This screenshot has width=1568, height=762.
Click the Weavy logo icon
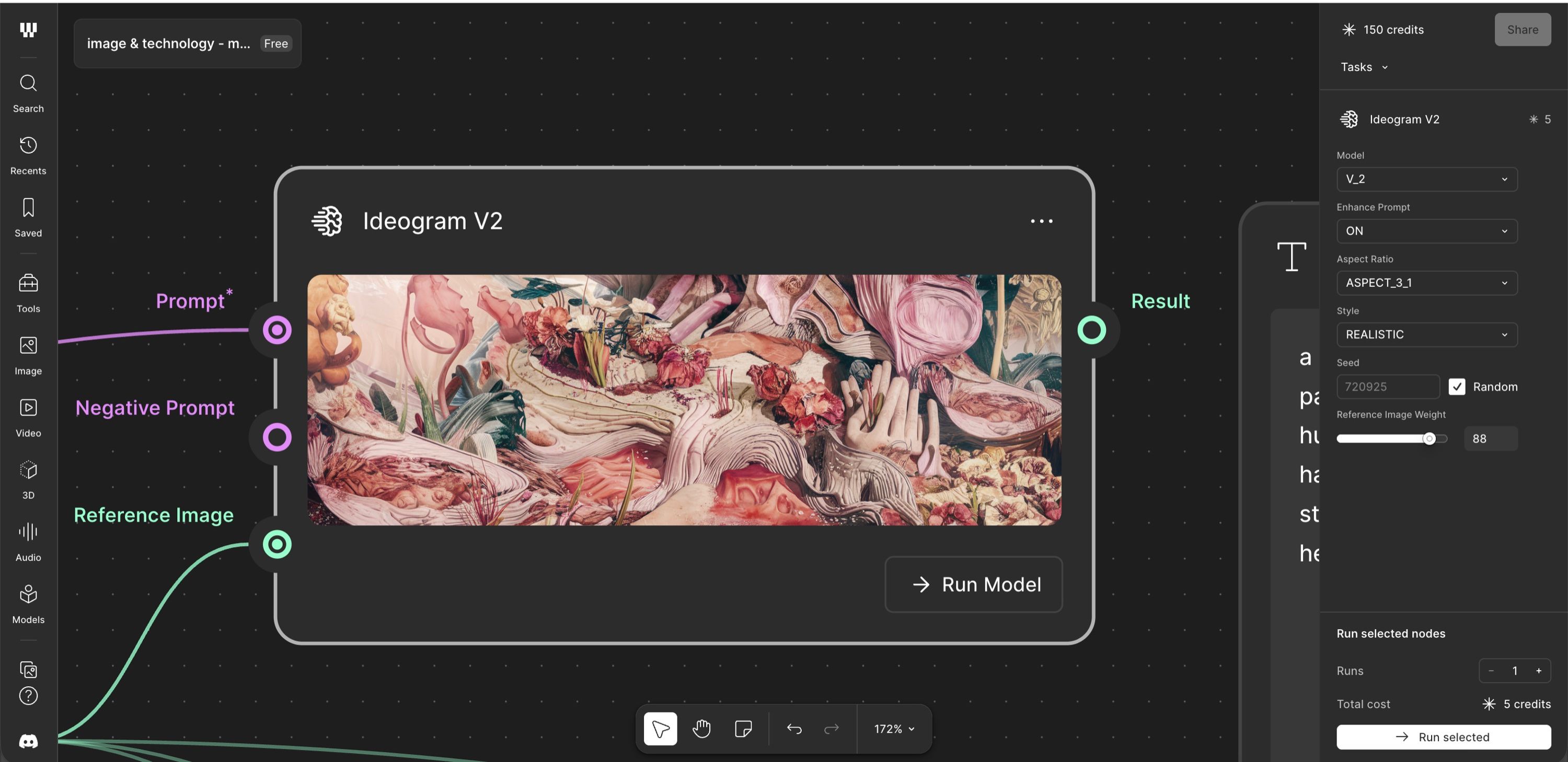[x=28, y=29]
